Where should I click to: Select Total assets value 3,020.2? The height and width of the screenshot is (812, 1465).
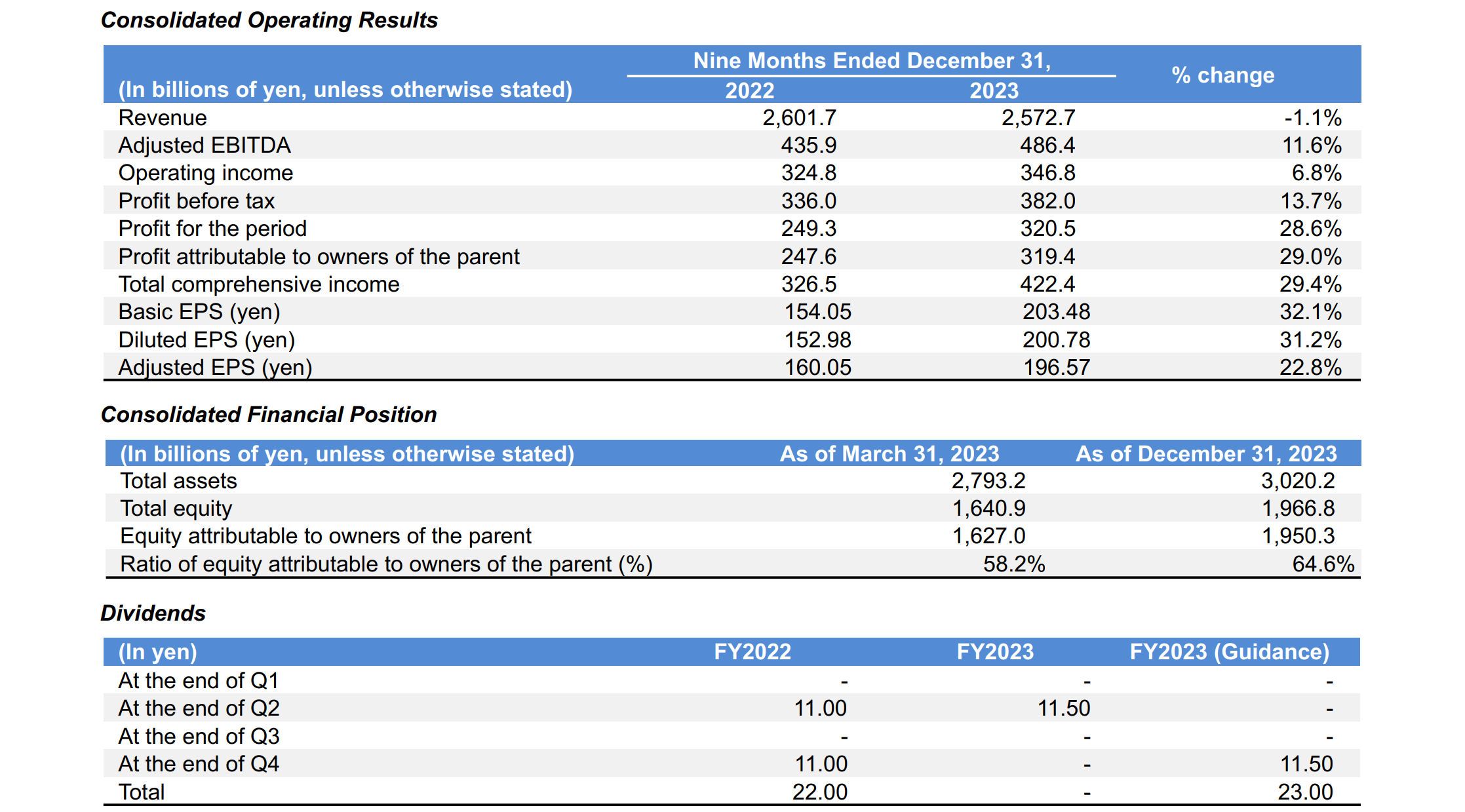(x=1297, y=481)
